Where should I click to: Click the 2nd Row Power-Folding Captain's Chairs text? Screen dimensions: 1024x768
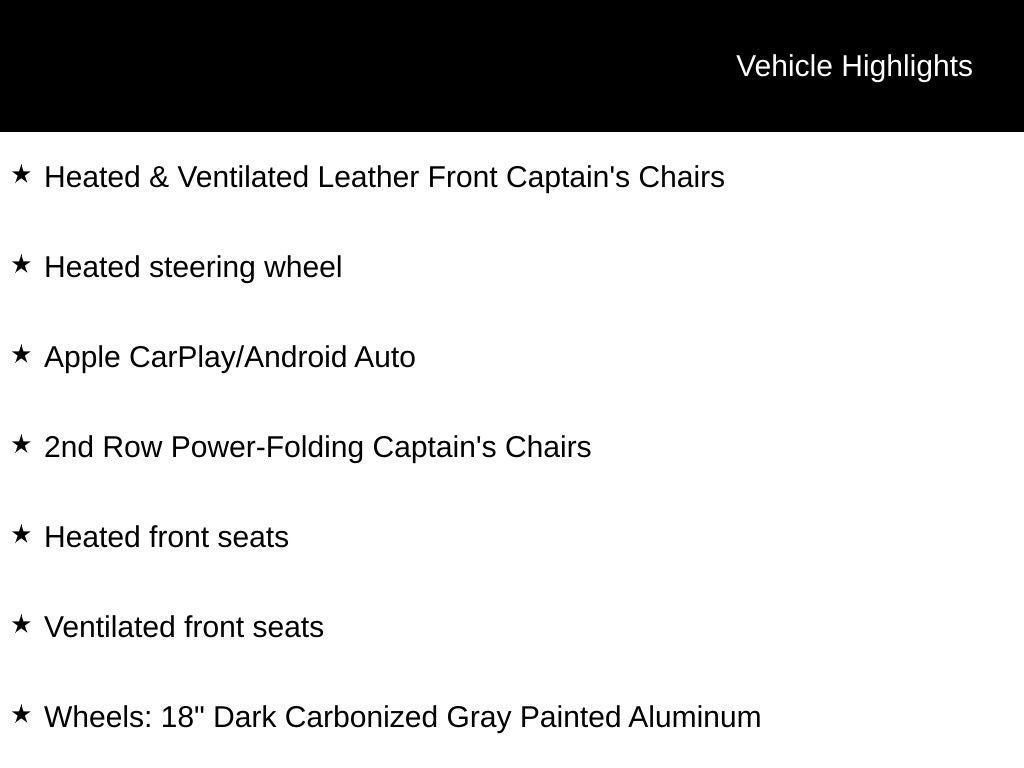pyautogui.click(x=318, y=447)
